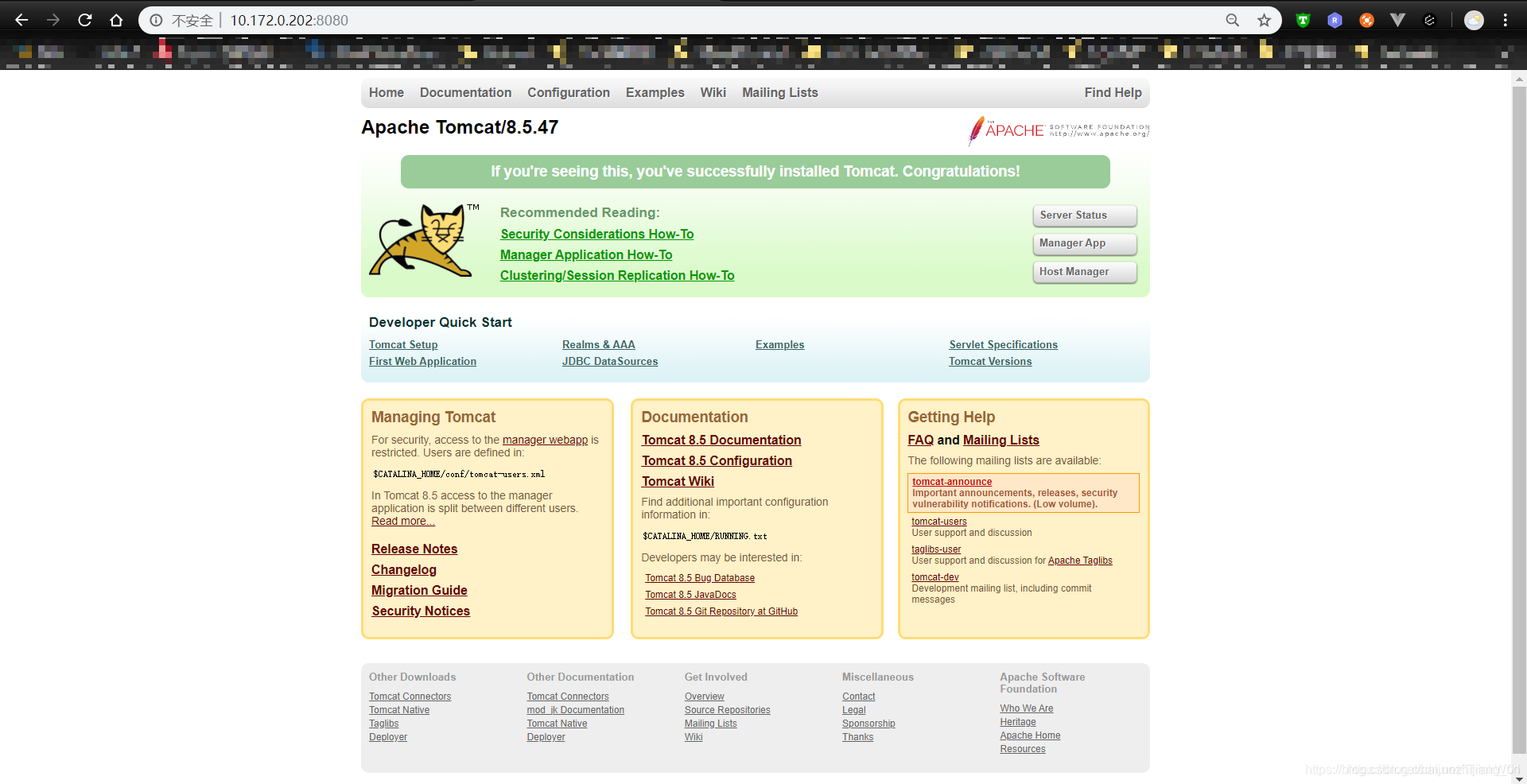Open the Mailing Lists navigation item
This screenshot has height=784, width=1527.
click(x=779, y=93)
